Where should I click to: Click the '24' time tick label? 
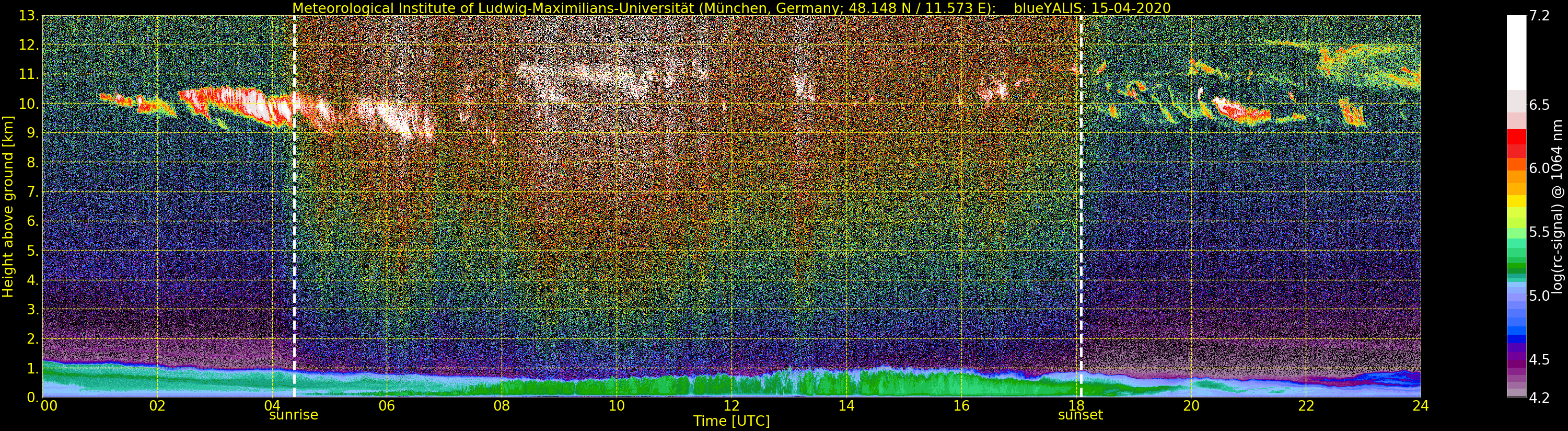1421,406
